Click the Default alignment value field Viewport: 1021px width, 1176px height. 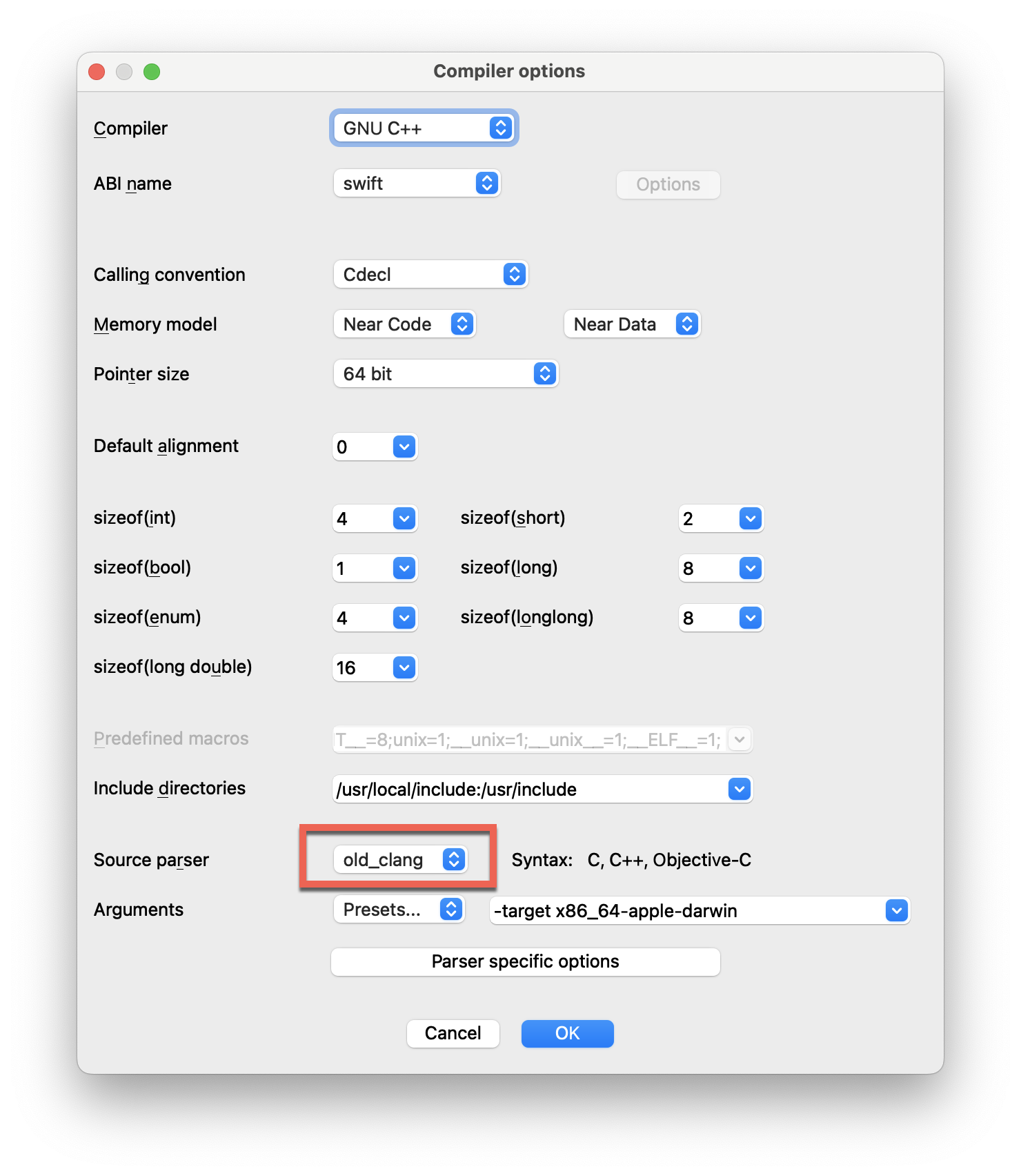tap(363, 447)
